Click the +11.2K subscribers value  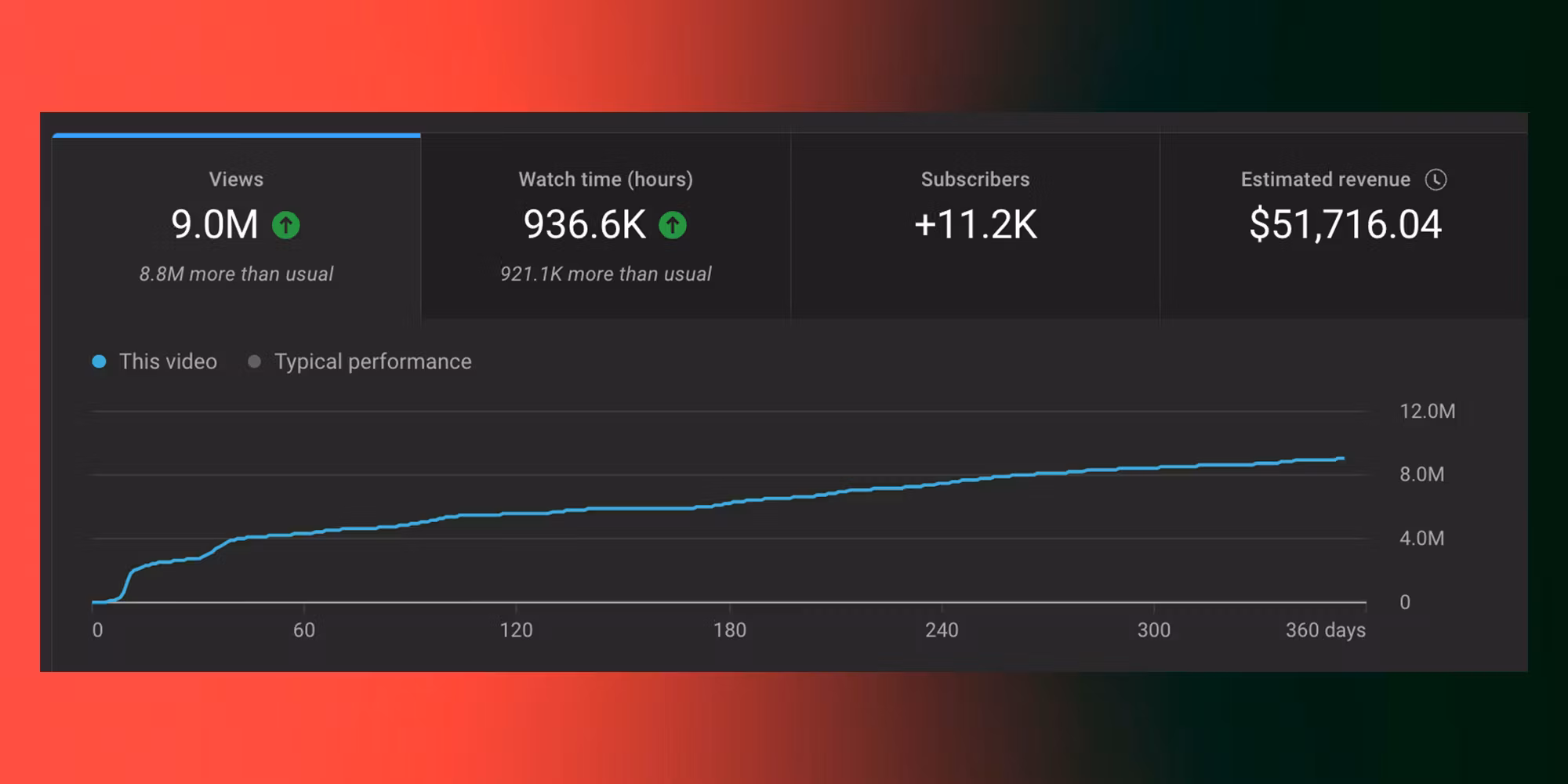[x=975, y=224]
